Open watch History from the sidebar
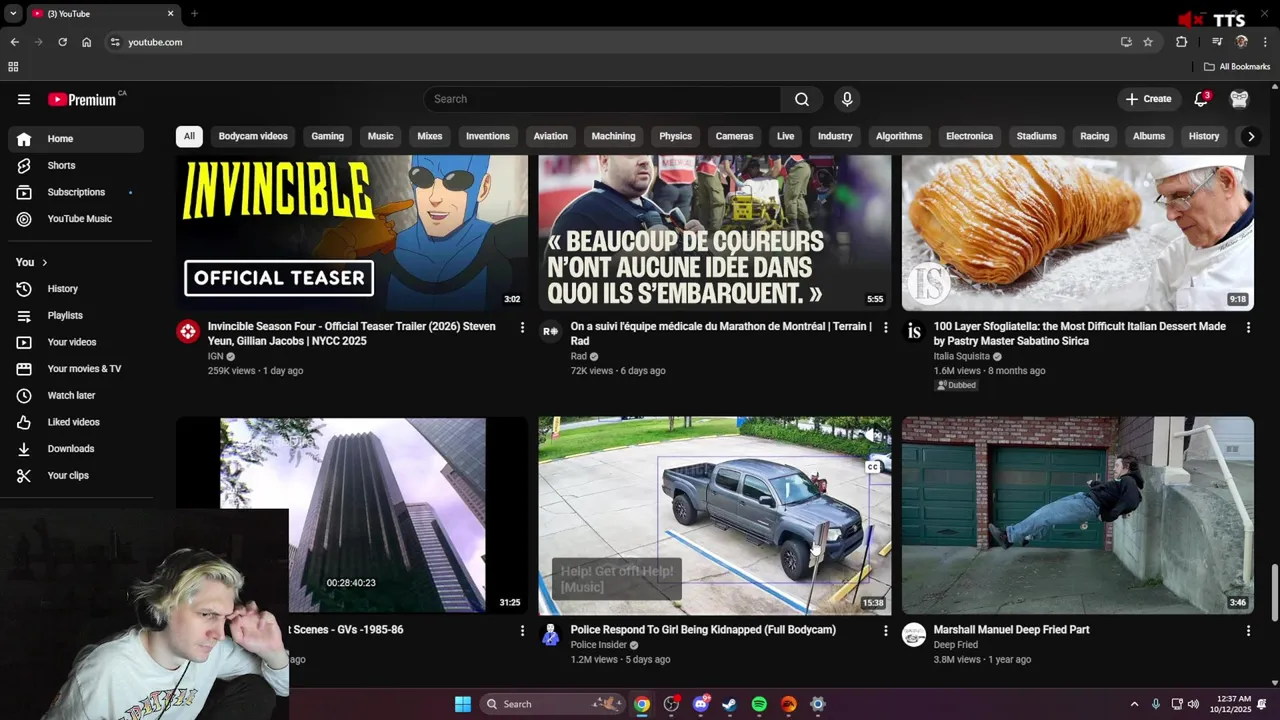The height and width of the screenshot is (720, 1280). point(76,289)
